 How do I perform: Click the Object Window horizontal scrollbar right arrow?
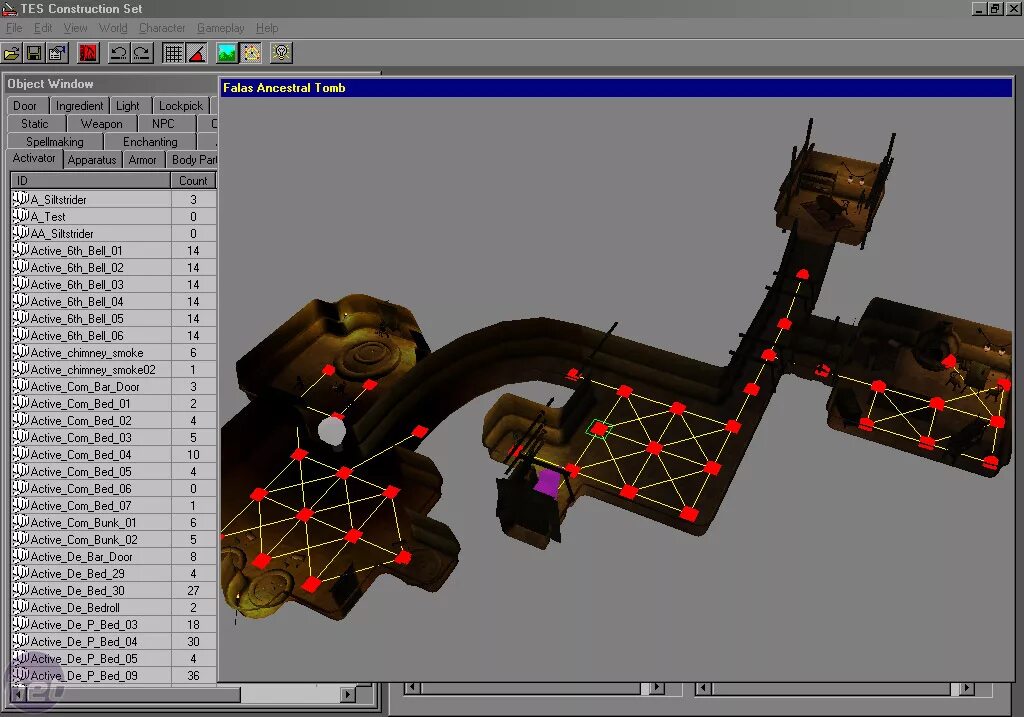point(349,694)
